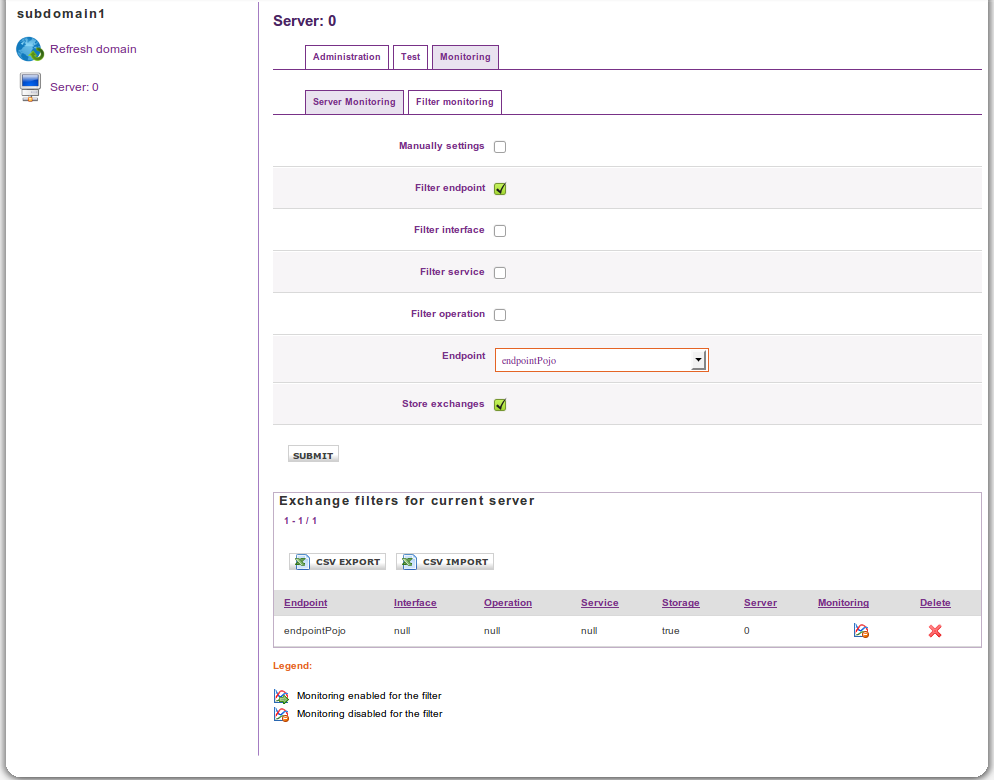Switch to the Administration tab
The image size is (994, 780).
point(346,57)
